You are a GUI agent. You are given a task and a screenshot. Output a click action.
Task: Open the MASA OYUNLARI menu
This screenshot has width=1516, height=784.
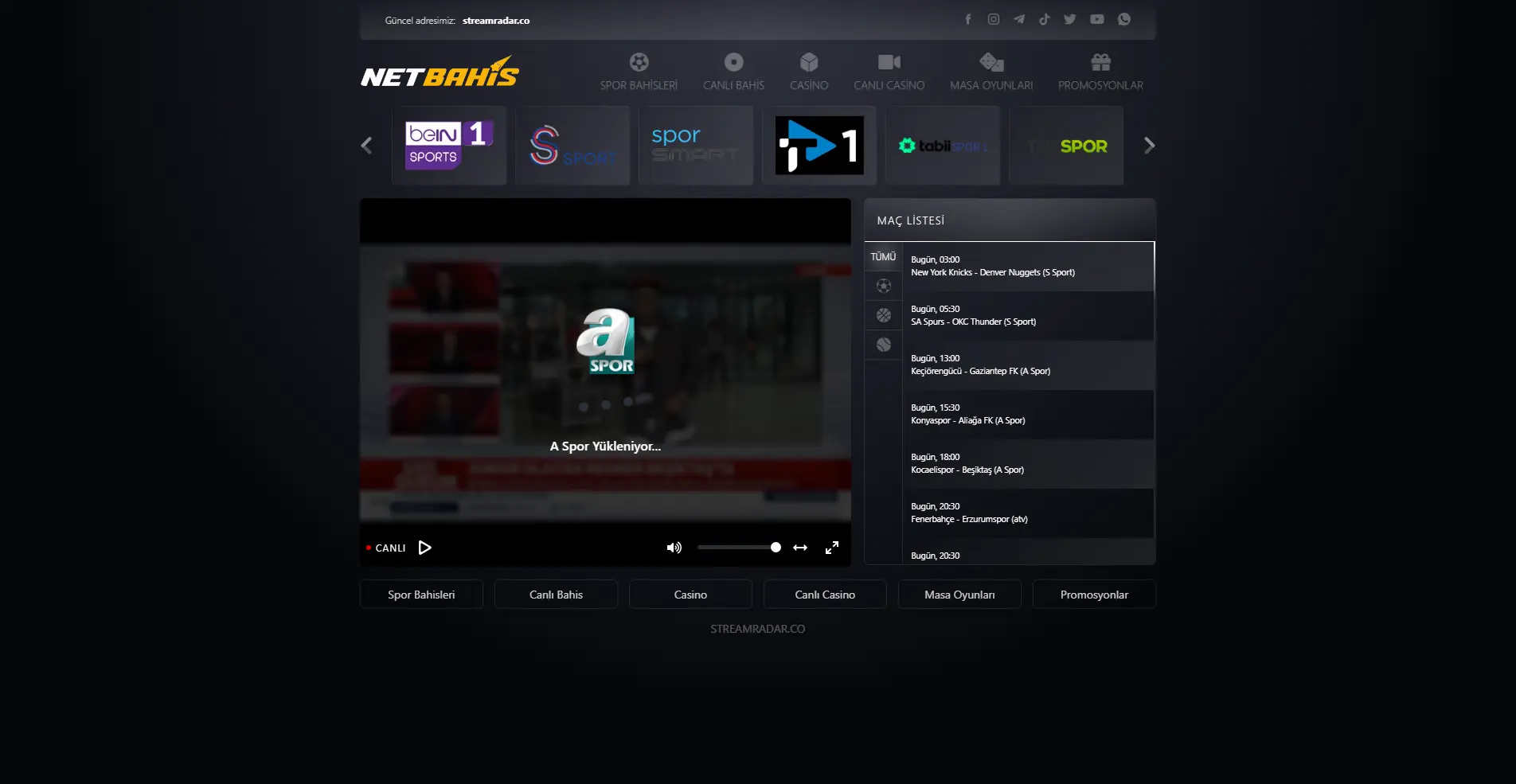point(990,72)
